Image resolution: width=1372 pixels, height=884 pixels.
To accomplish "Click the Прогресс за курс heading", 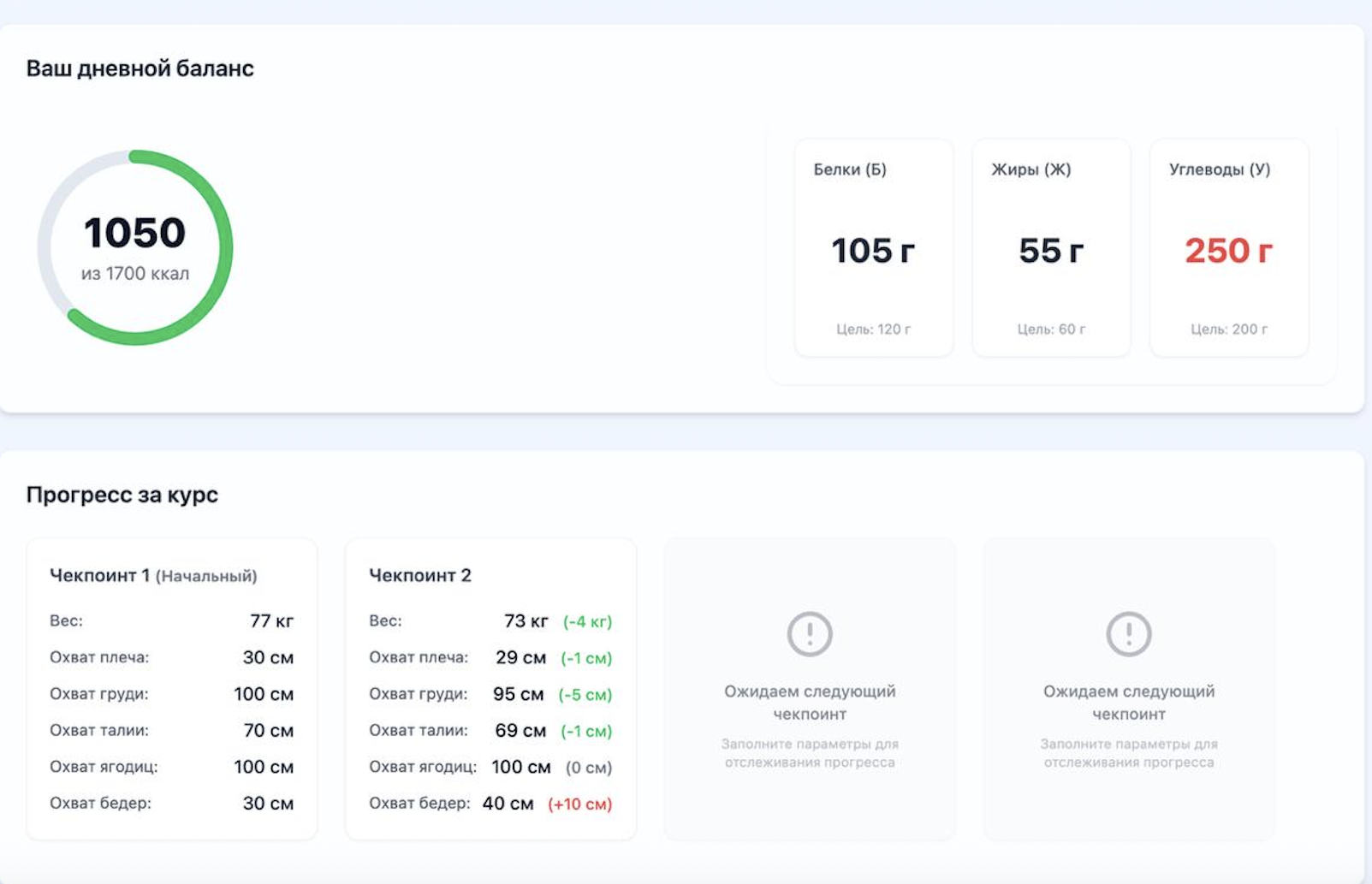I will [122, 495].
